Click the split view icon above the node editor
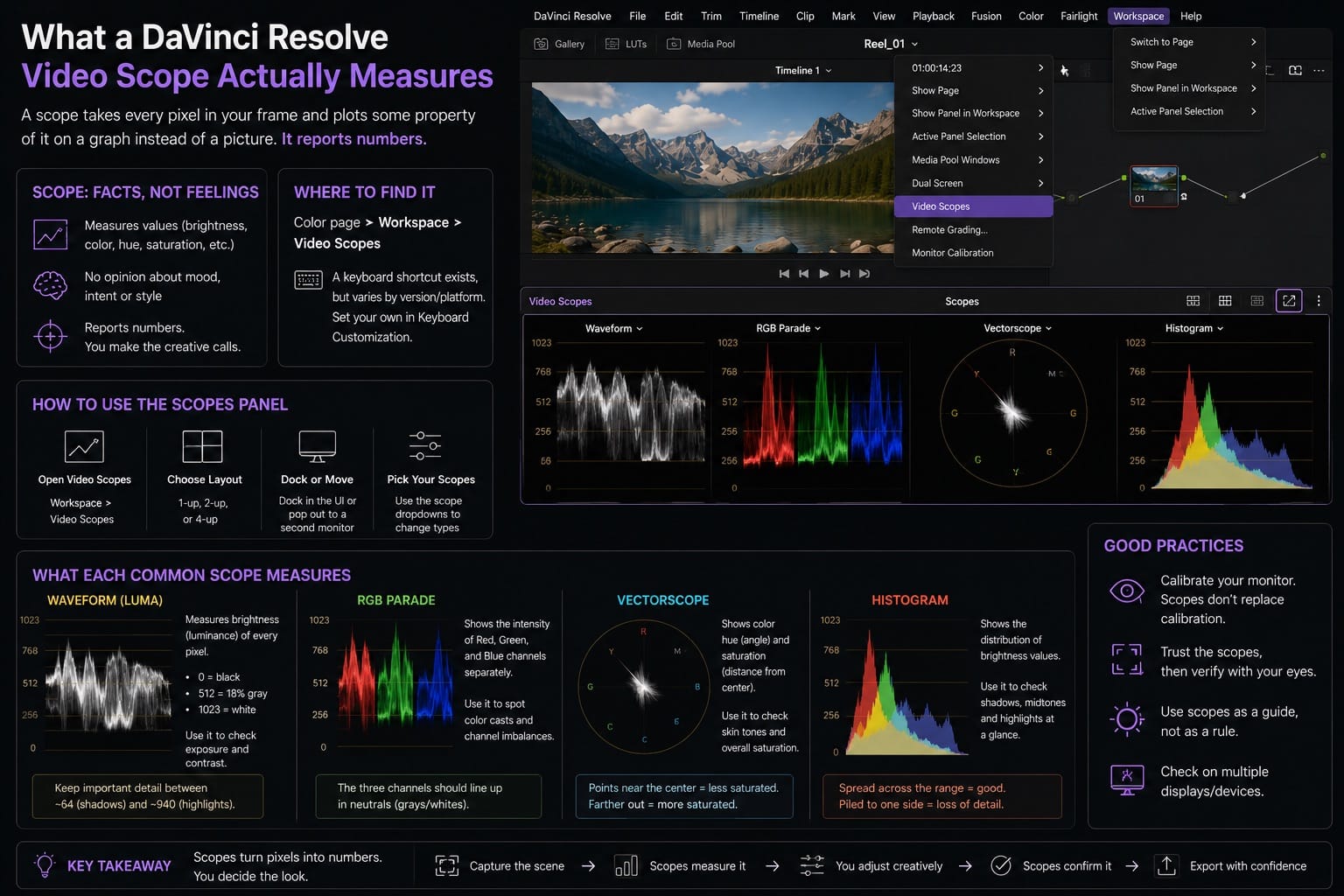 coord(1295,70)
